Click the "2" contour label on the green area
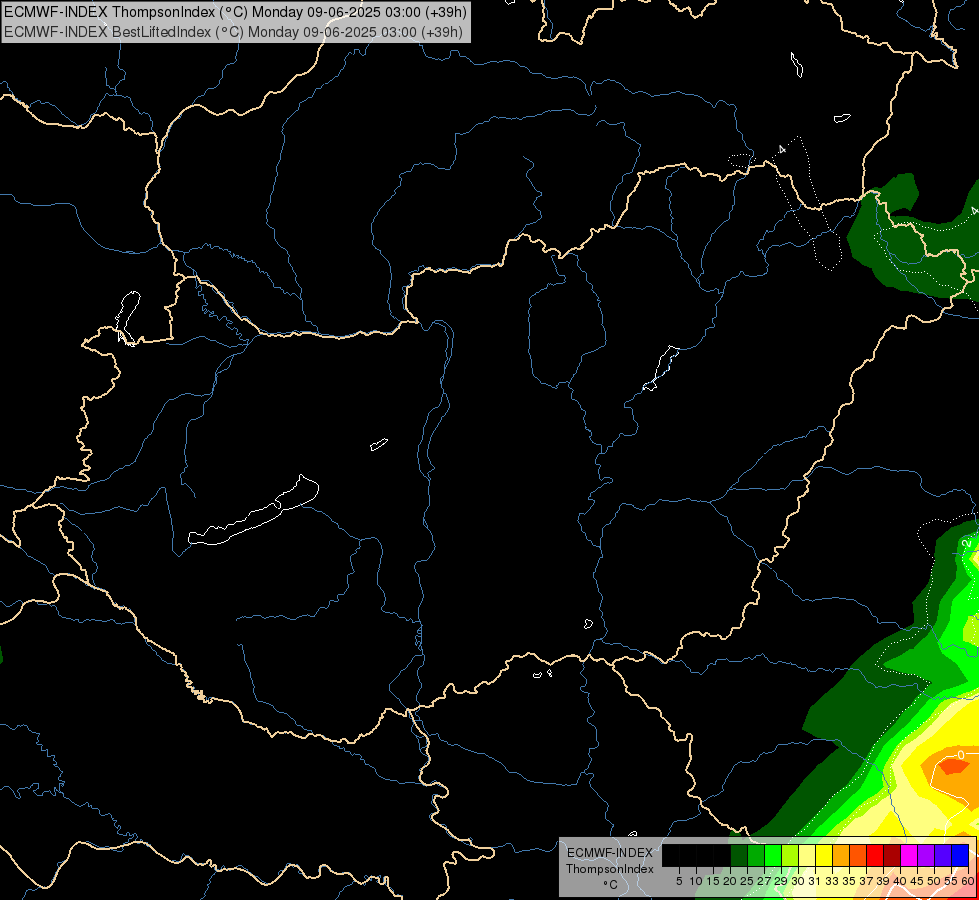 point(967,543)
